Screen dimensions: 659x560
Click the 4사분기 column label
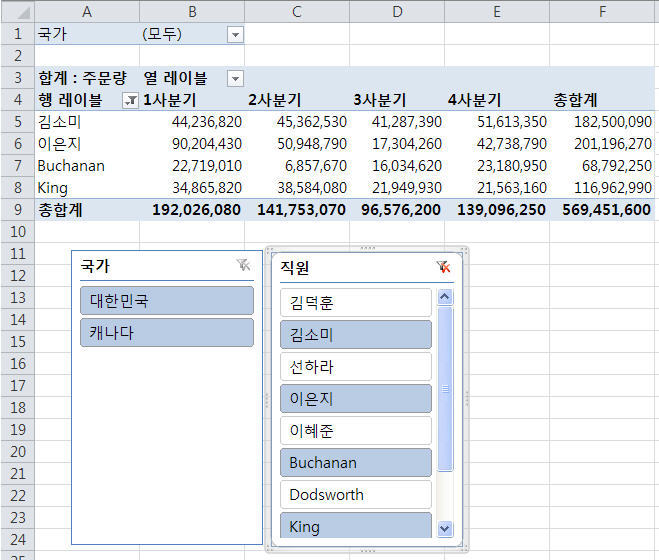point(474,100)
